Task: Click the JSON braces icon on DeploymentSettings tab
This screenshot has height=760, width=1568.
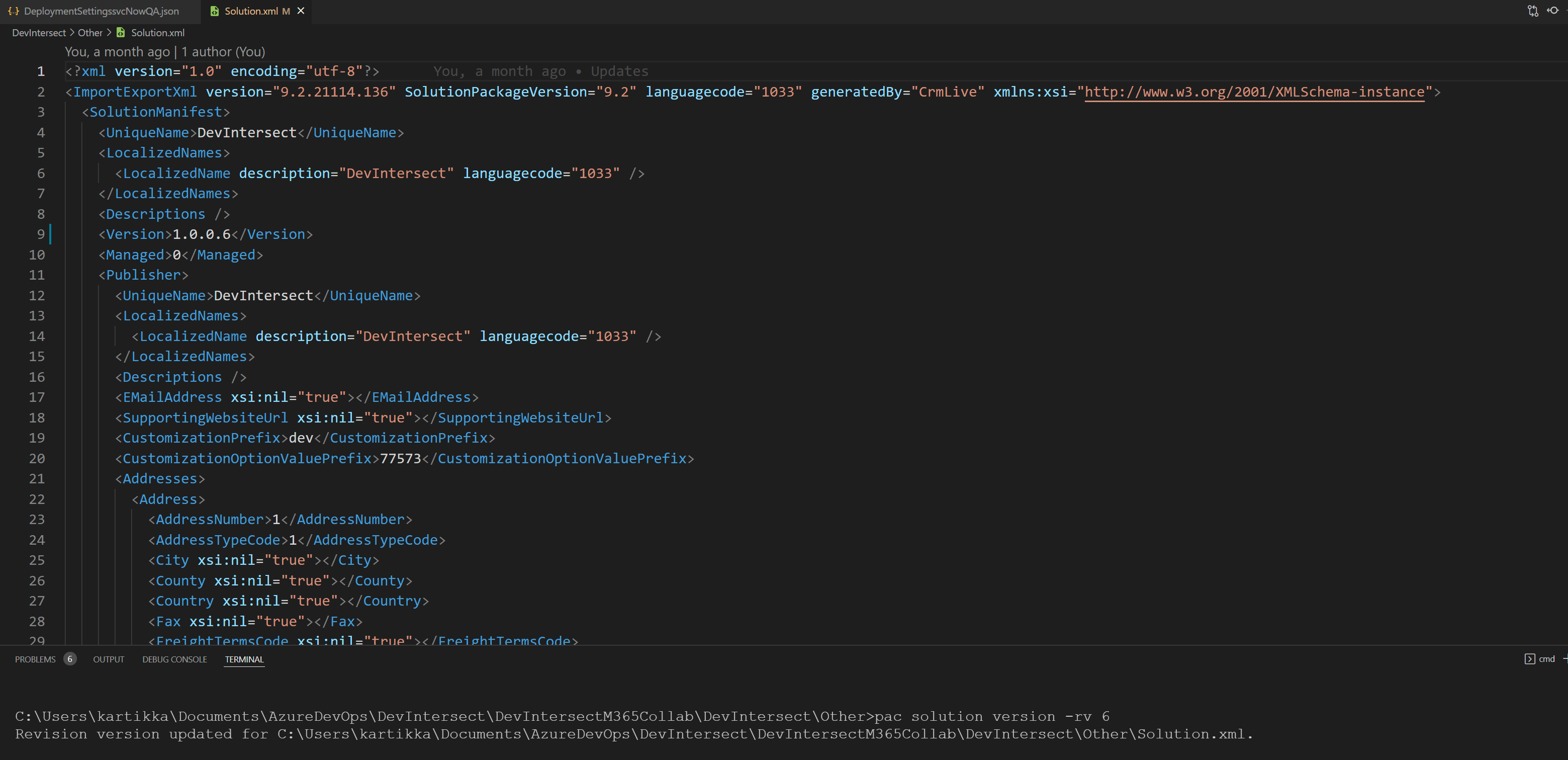Action: tap(14, 11)
